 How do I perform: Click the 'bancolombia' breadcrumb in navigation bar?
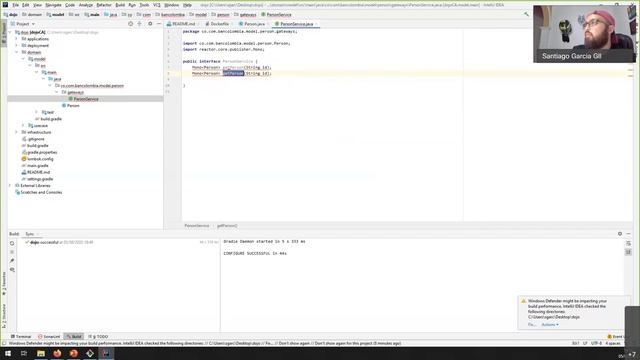point(170,15)
